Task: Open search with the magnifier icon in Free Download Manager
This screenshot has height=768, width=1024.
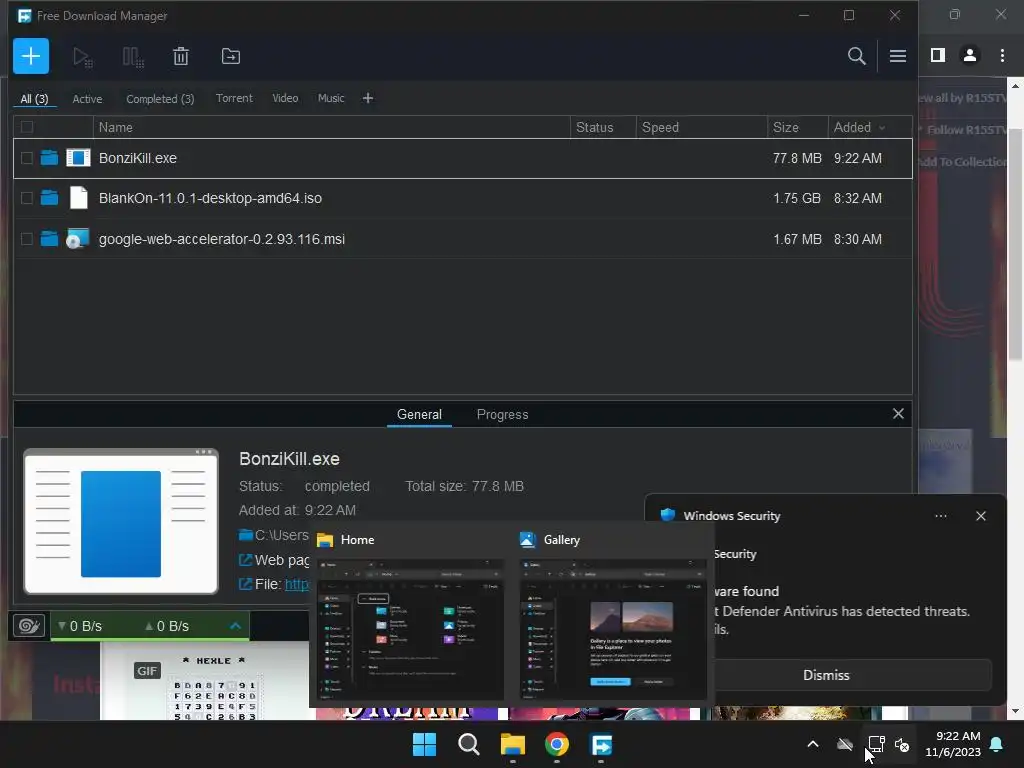Action: (x=856, y=56)
